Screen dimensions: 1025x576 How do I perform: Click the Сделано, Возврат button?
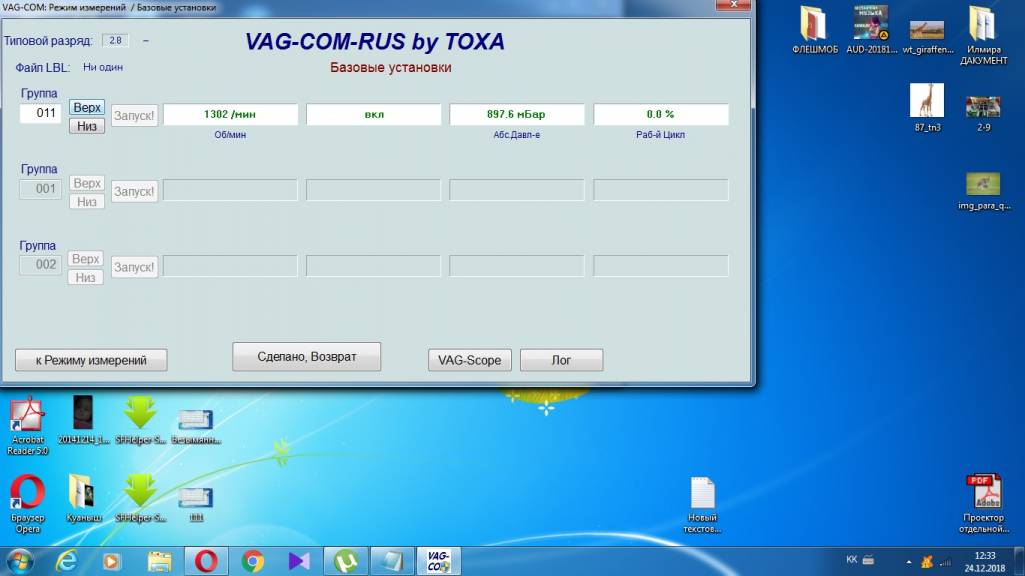pyautogui.click(x=307, y=357)
